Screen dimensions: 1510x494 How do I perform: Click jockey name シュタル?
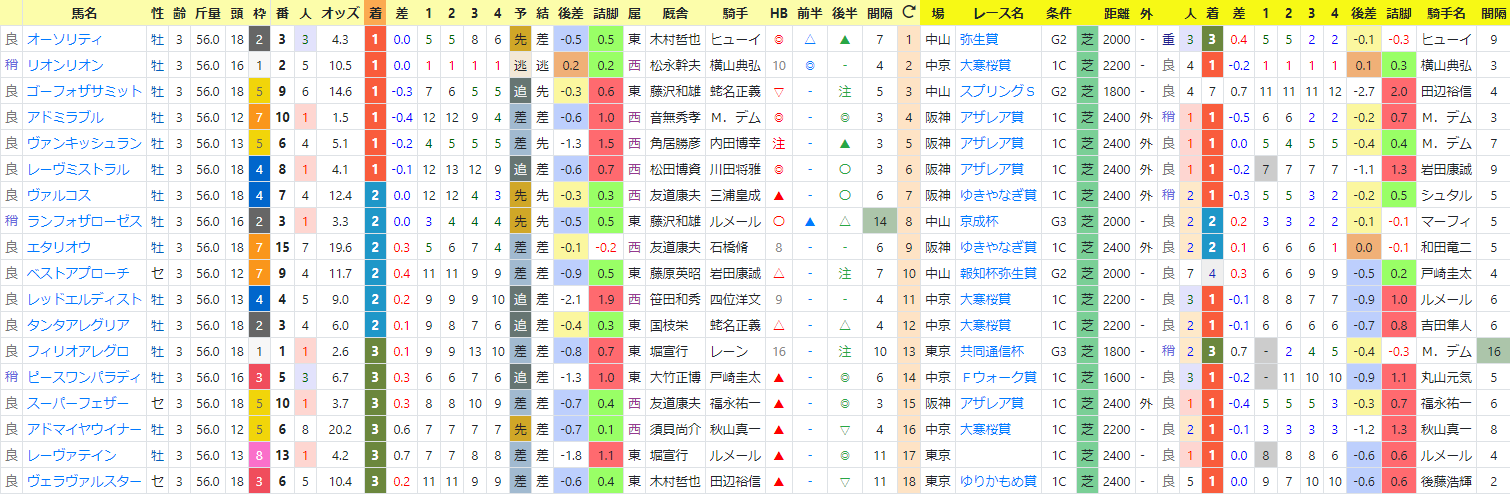(1441, 195)
